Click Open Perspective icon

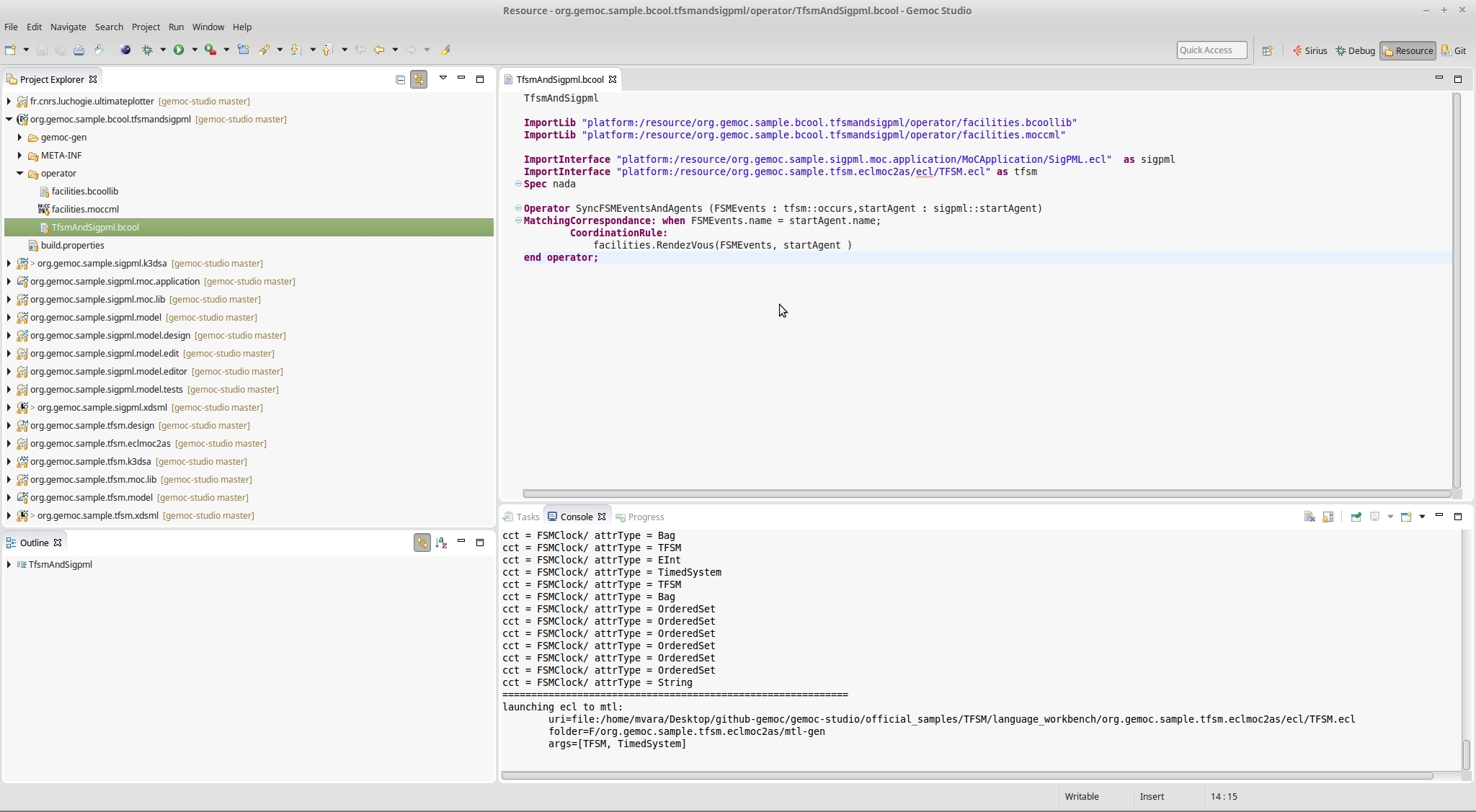click(1267, 50)
